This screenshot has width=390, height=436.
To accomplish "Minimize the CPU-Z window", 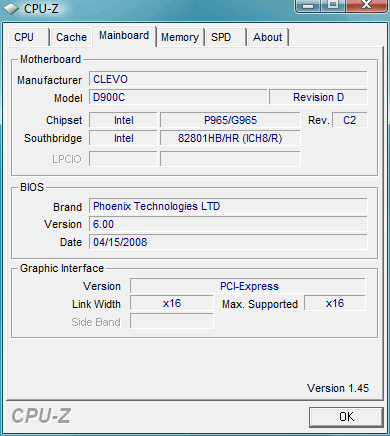I will click(308, 5).
